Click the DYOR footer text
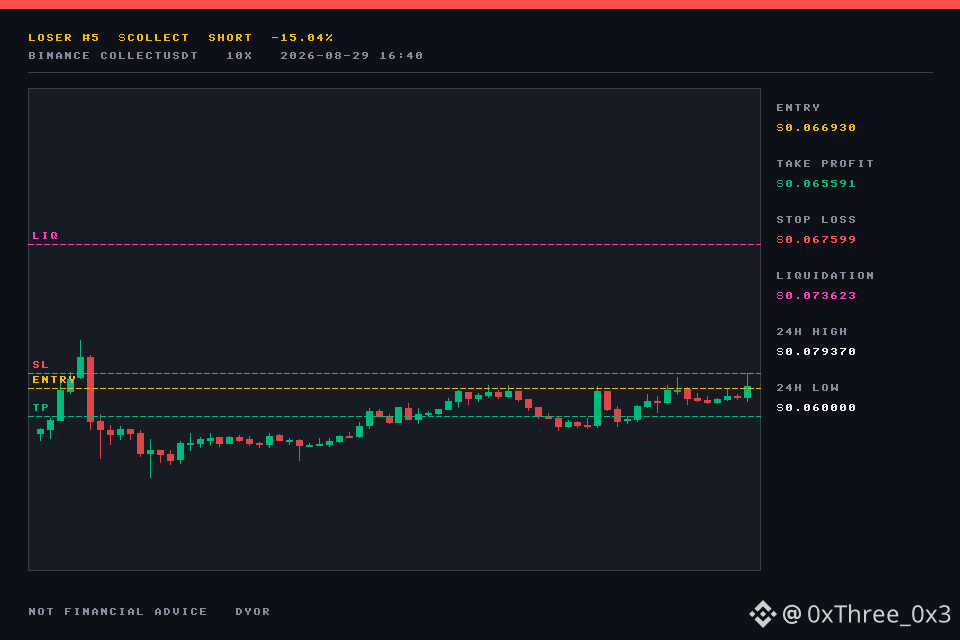 pos(252,612)
